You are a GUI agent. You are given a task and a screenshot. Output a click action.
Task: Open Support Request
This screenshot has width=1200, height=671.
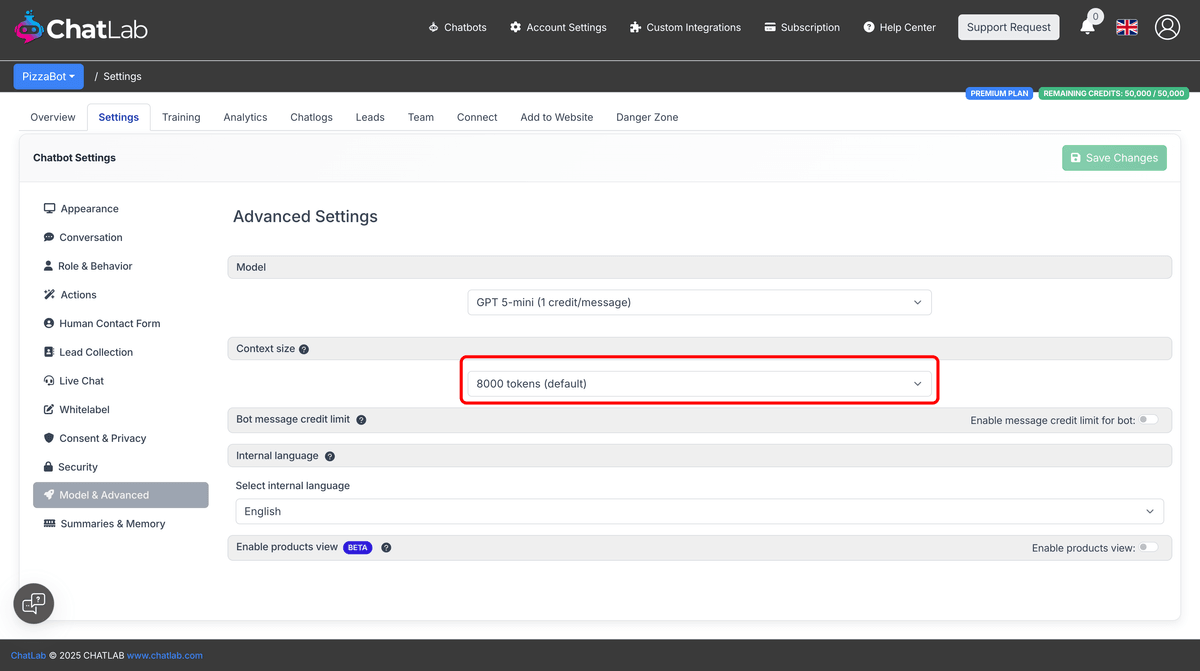[x=1008, y=27]
